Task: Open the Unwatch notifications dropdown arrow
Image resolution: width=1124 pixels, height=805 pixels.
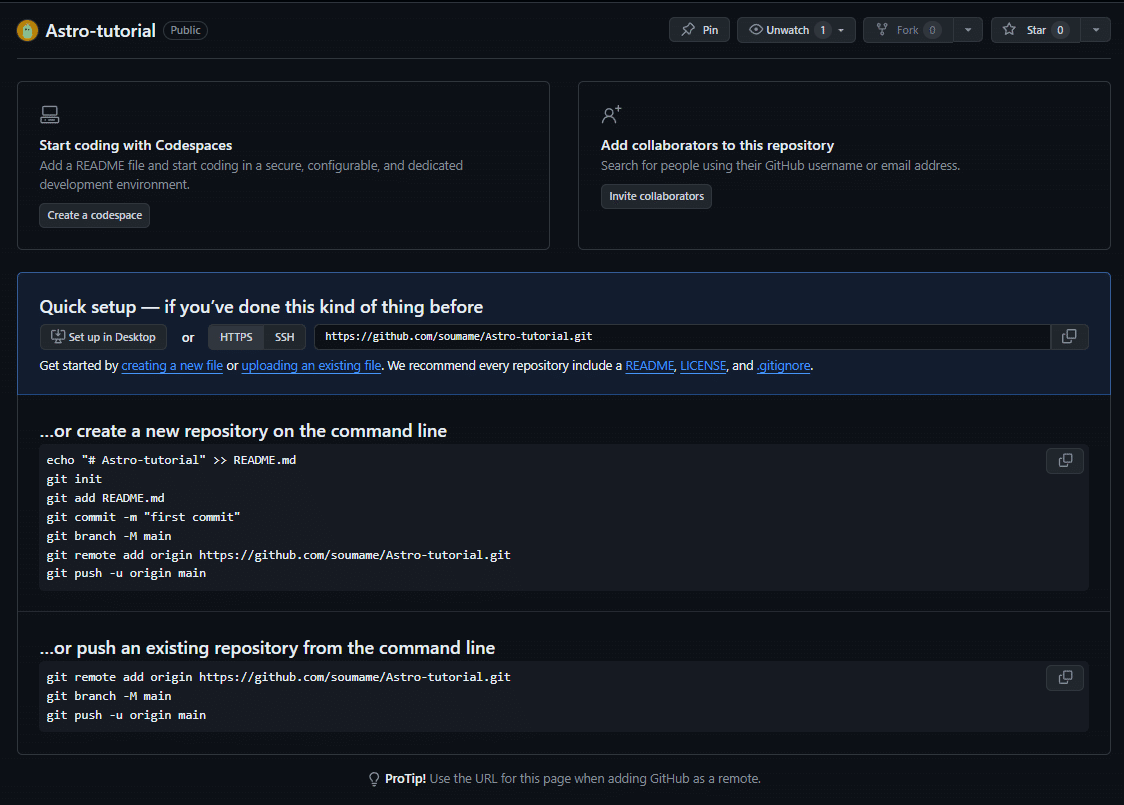Action: pos(841,30)
